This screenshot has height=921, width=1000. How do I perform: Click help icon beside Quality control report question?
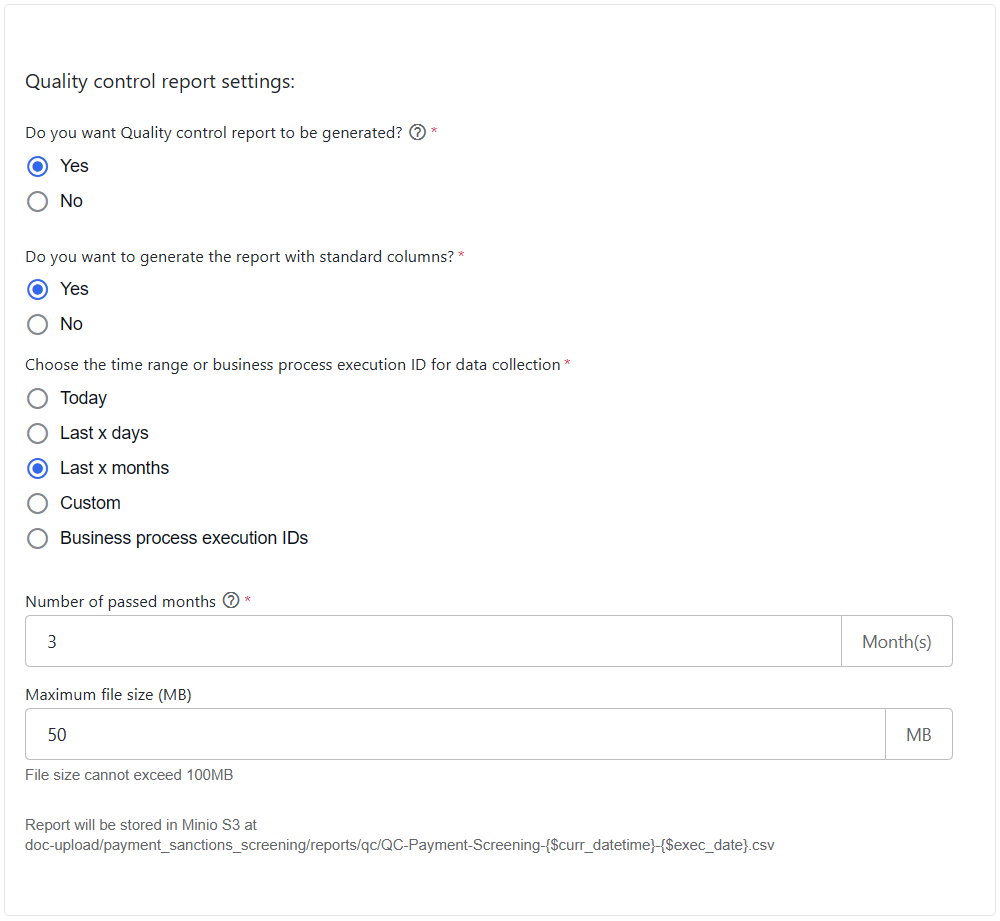tap(417, 132)
